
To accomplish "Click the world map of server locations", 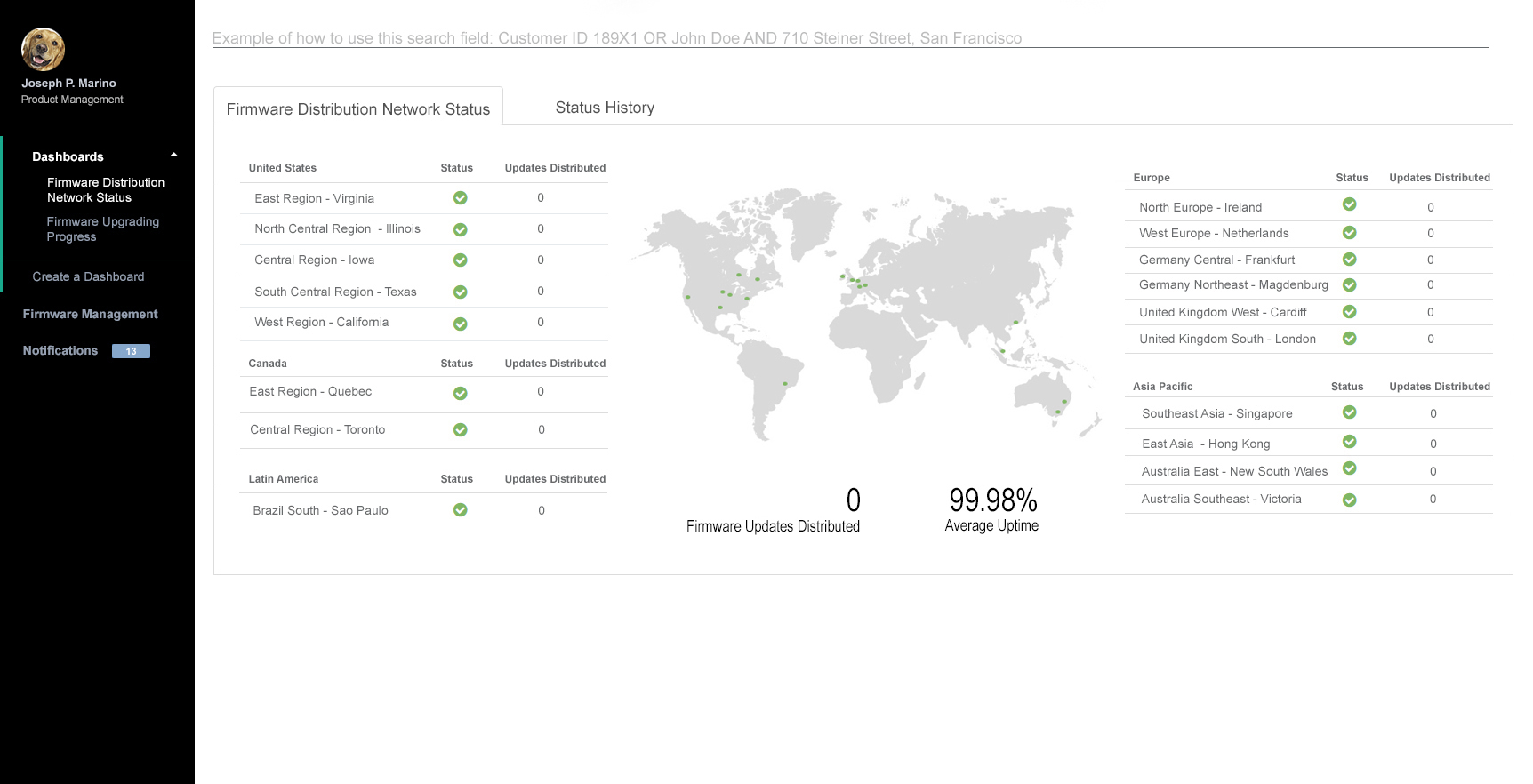I will tap(865, 314).
